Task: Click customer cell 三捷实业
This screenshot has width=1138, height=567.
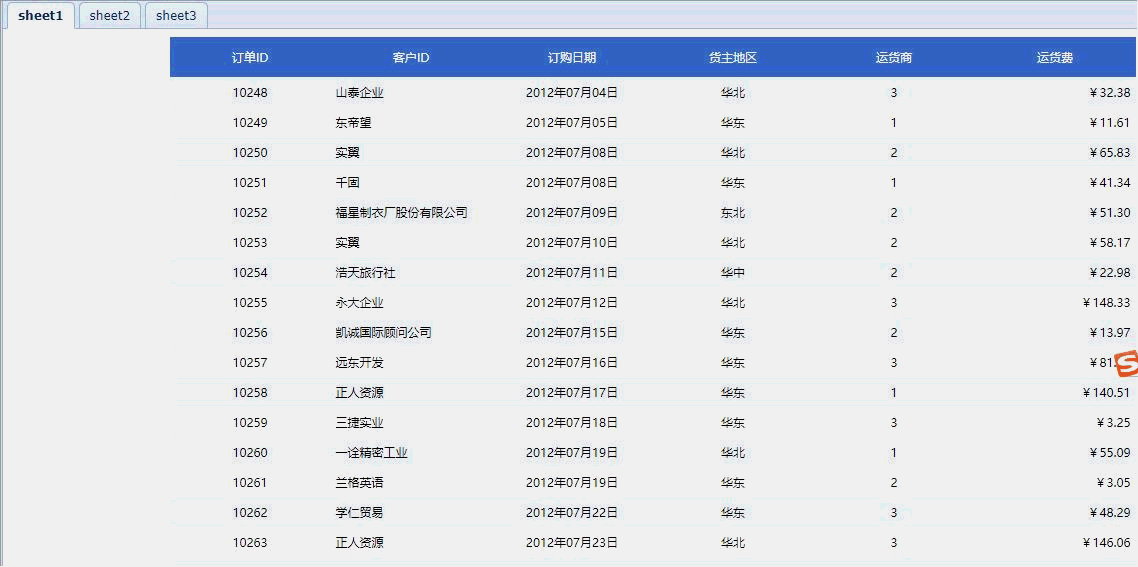Action: pos(359,423)
